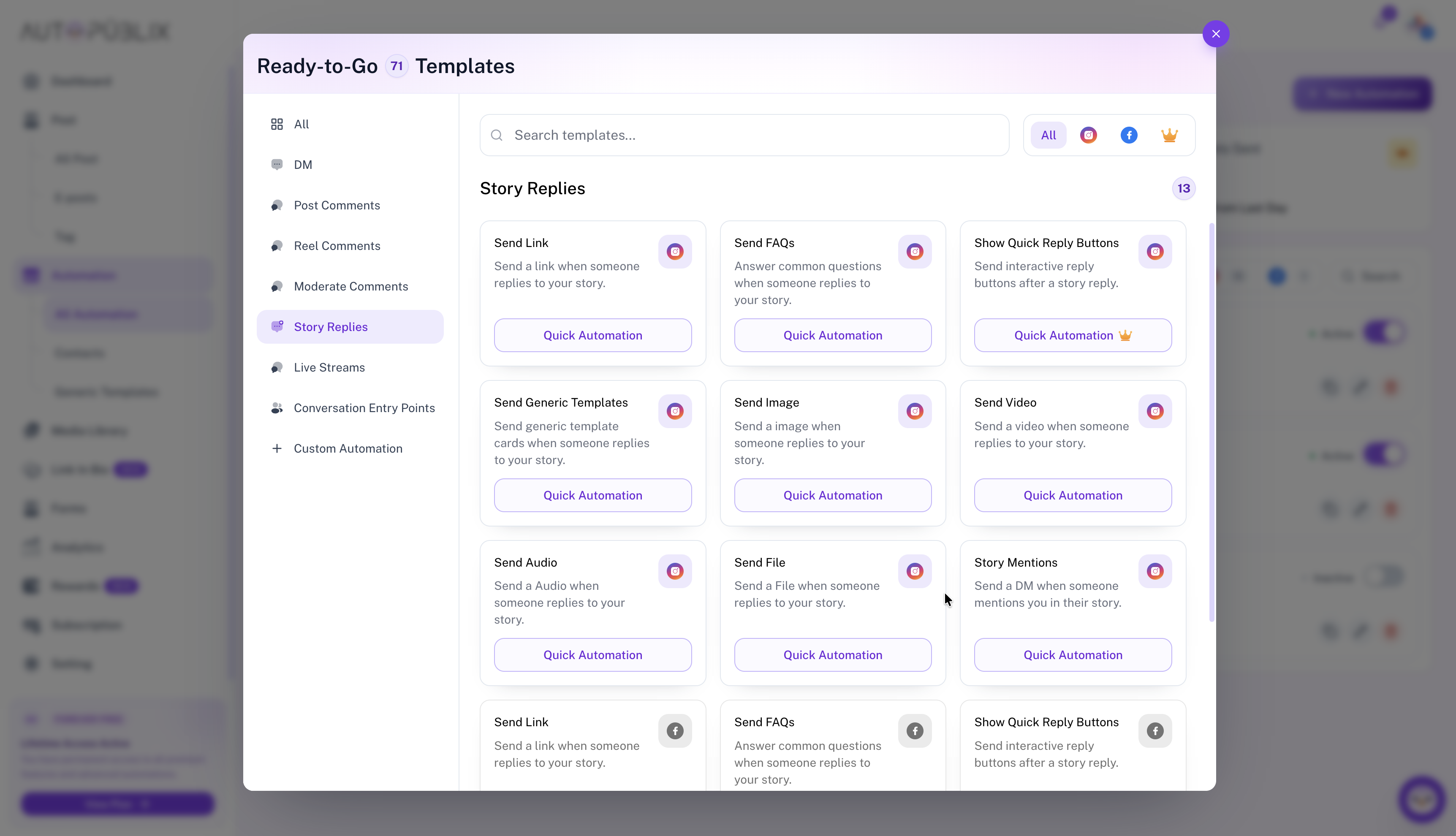Open the Moderate Comments category

[x=350, y=286]
